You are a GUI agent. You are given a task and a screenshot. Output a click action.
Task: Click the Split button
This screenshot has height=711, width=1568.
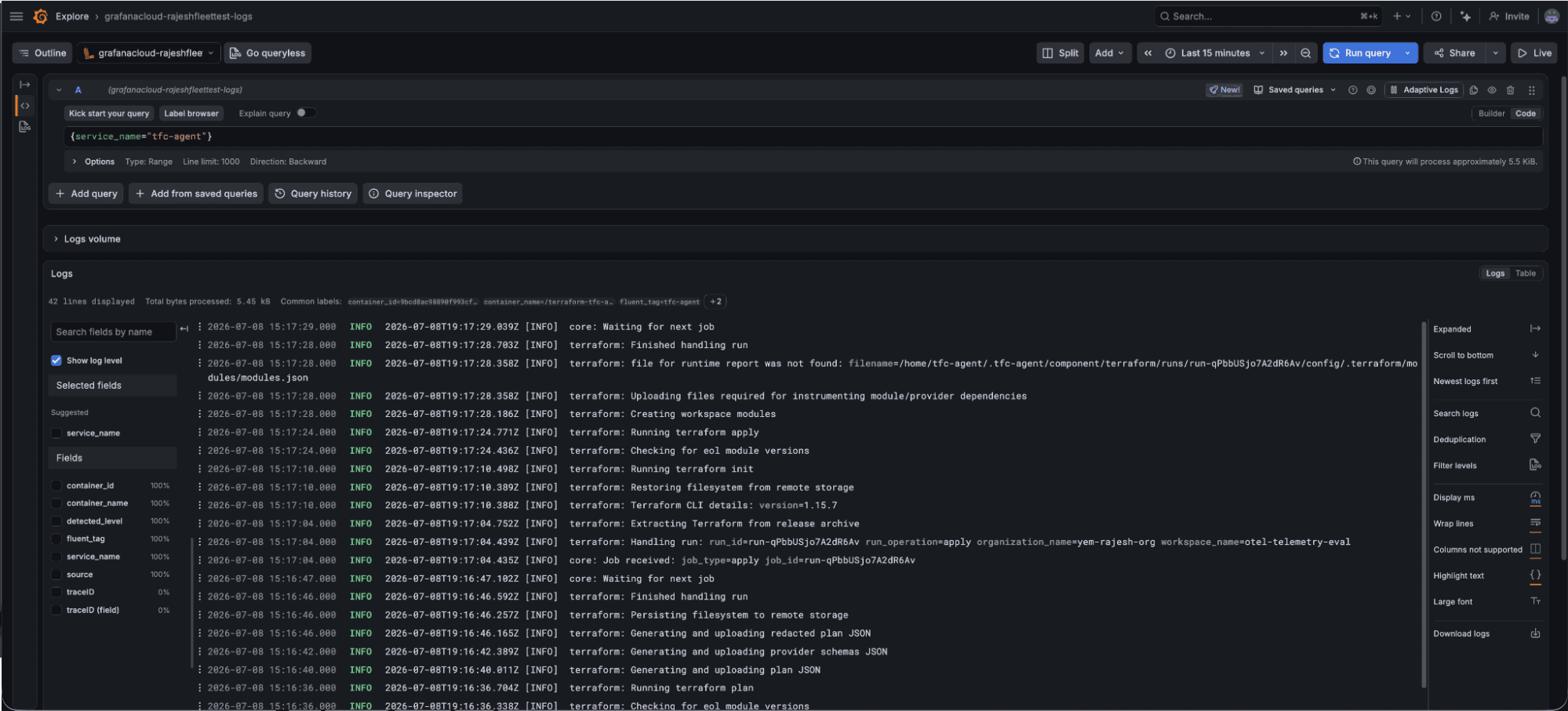[x=1060, y=53]
